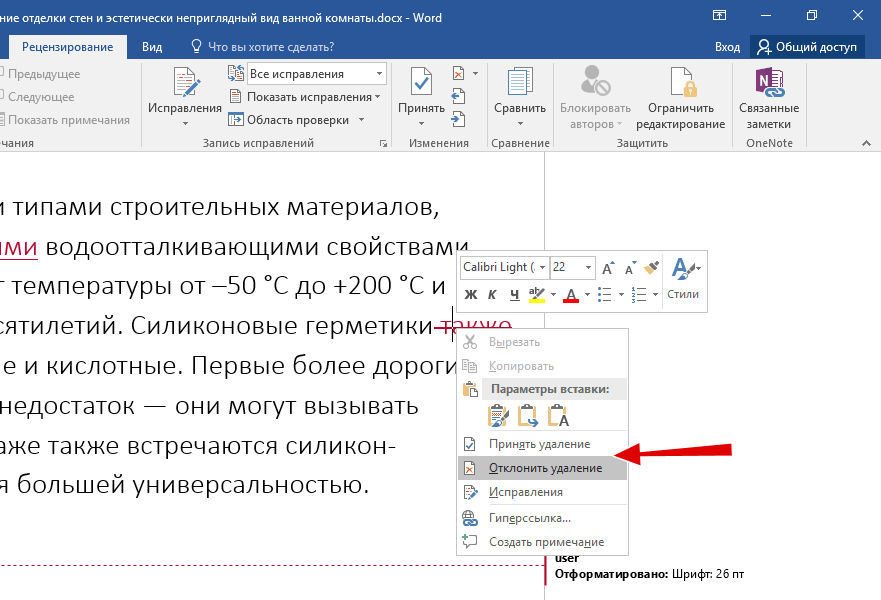
Task: Select 'Принять удаление' from context menu
Action: click(542, 444)
